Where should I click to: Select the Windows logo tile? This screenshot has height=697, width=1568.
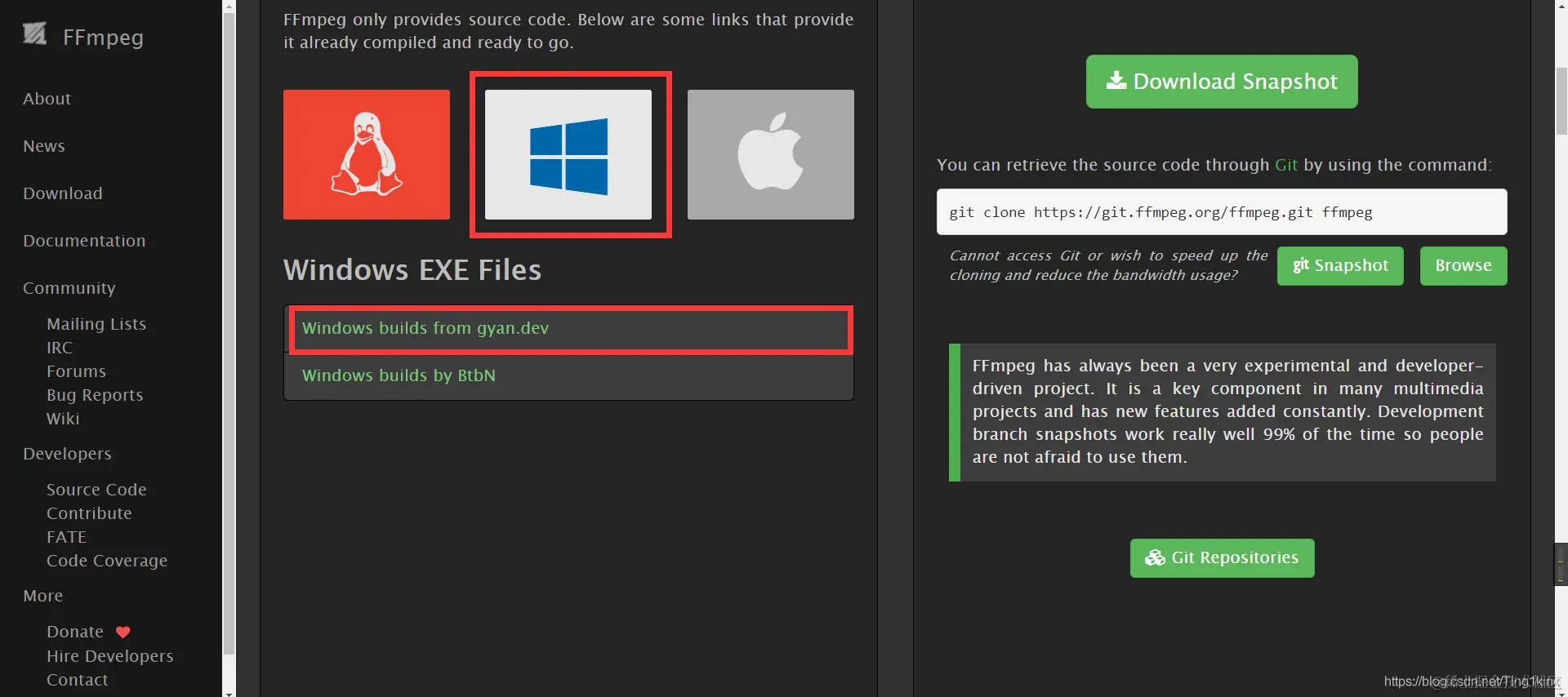[x=568, y=154]
